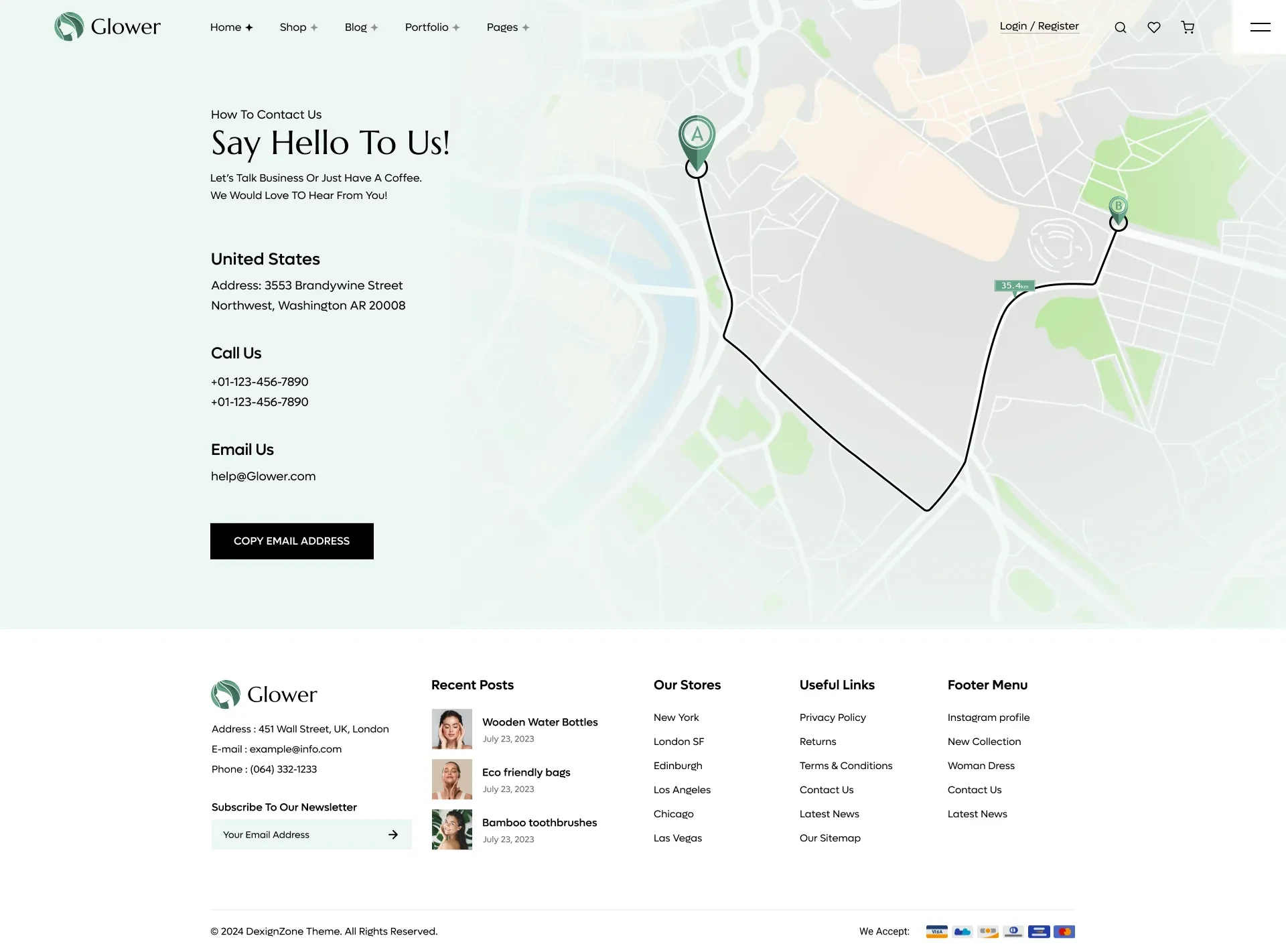Open Latest News under Footer Menu
The image size is (1286, 952).
click(x=977, y=814)
